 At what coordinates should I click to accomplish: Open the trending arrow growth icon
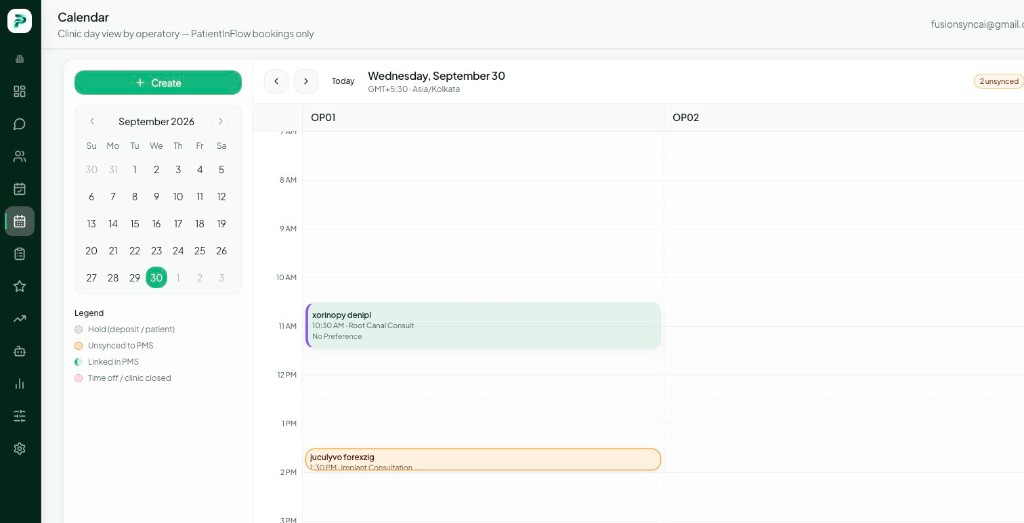(20, 319)
